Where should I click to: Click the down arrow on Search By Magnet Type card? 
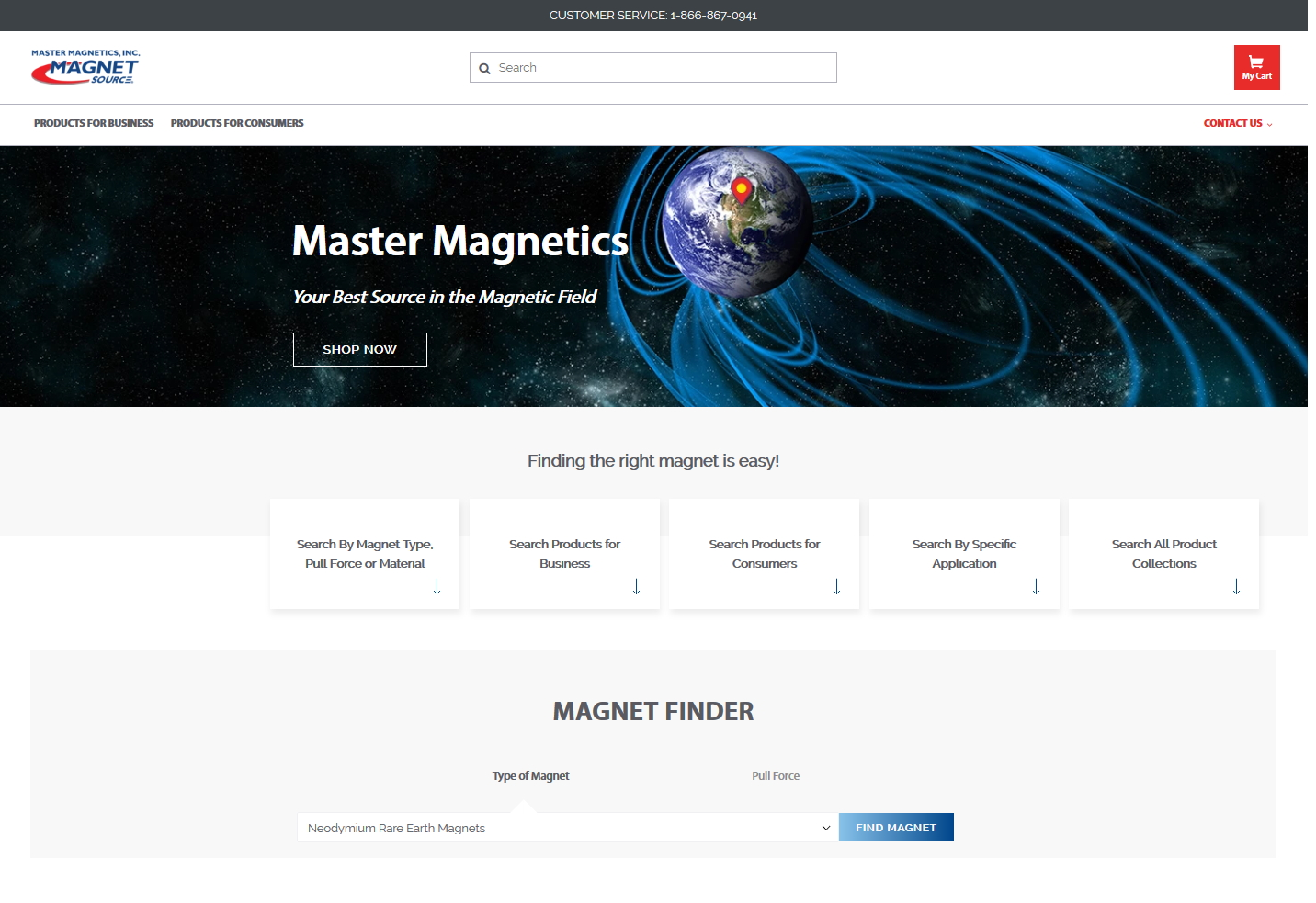[x=436, y=587]
